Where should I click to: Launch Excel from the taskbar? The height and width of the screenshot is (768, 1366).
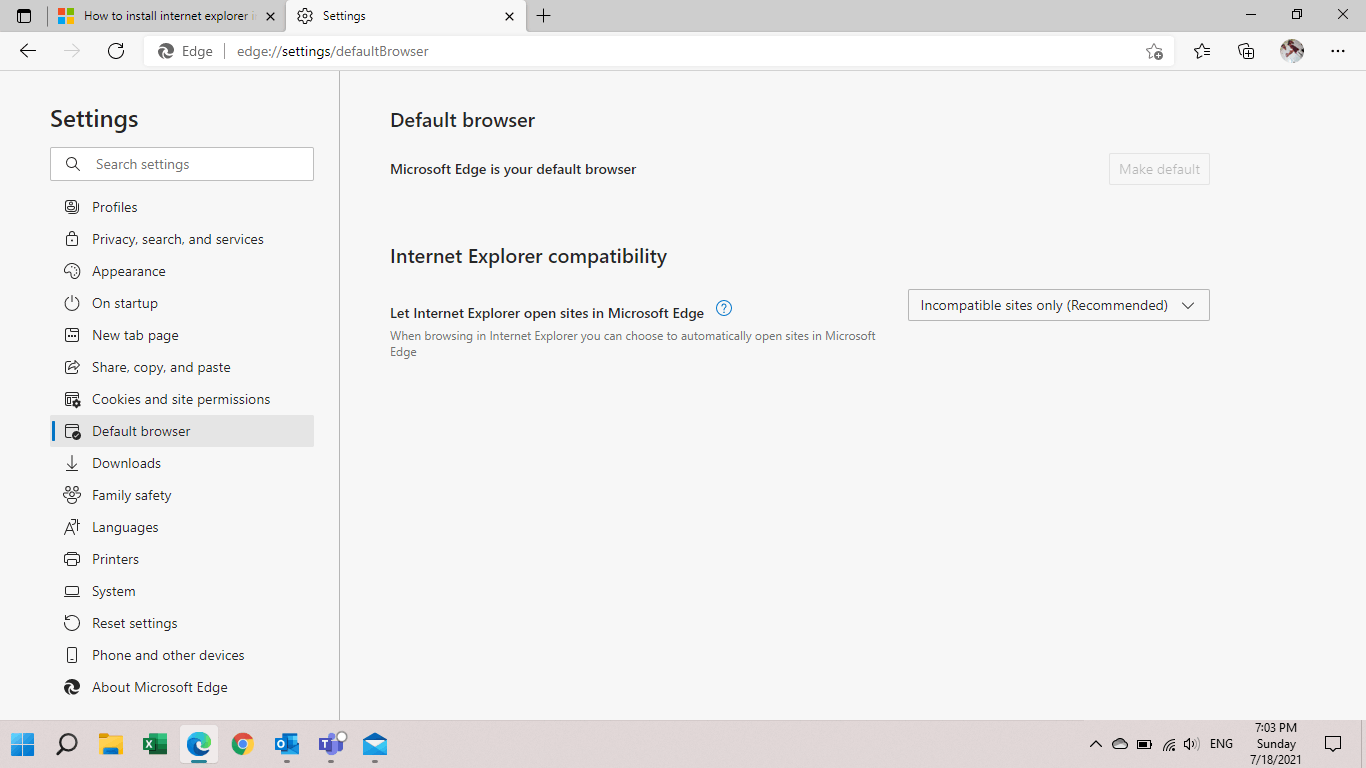[x=154, y=744]
